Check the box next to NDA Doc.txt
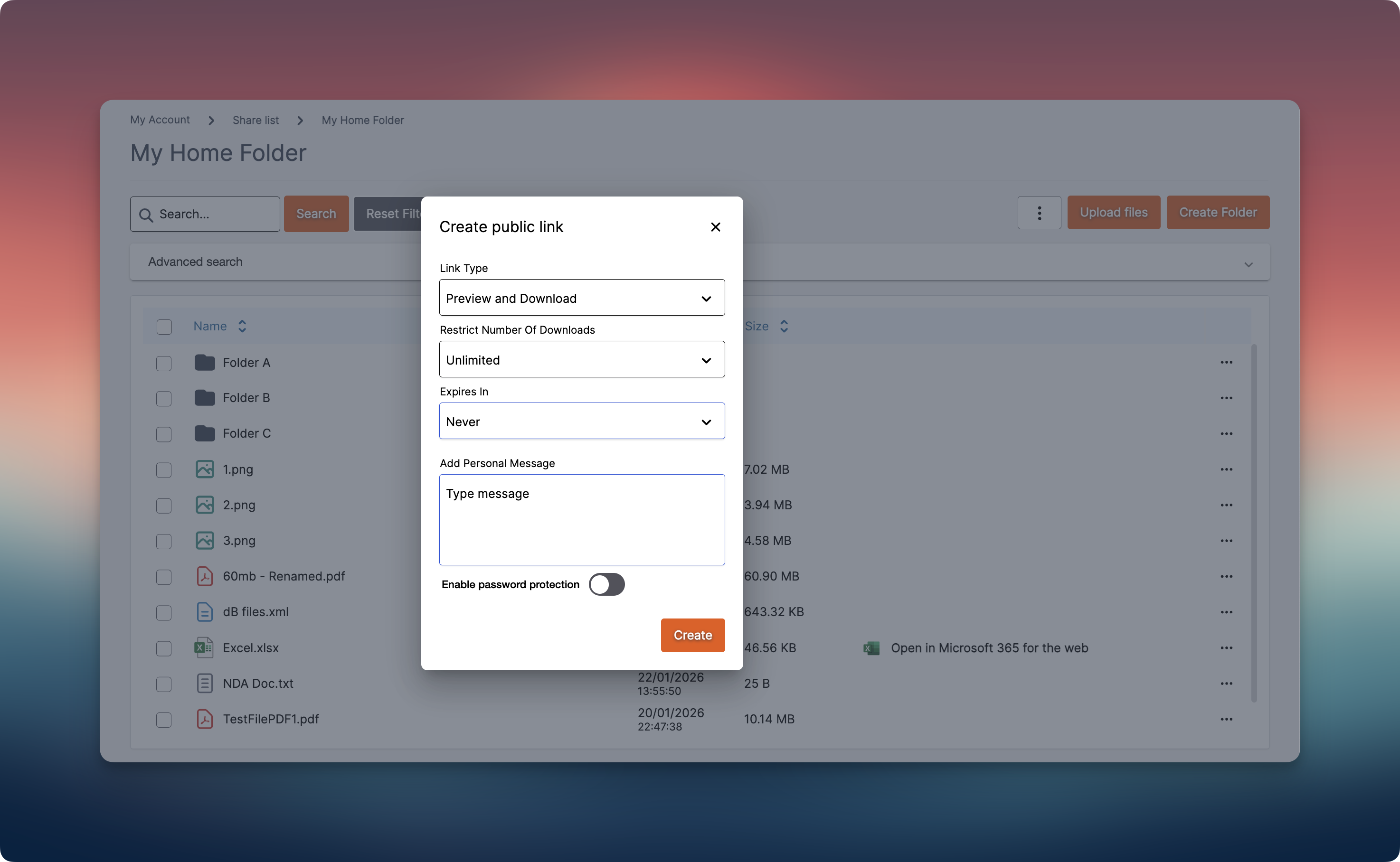 [x=164, y=684]
